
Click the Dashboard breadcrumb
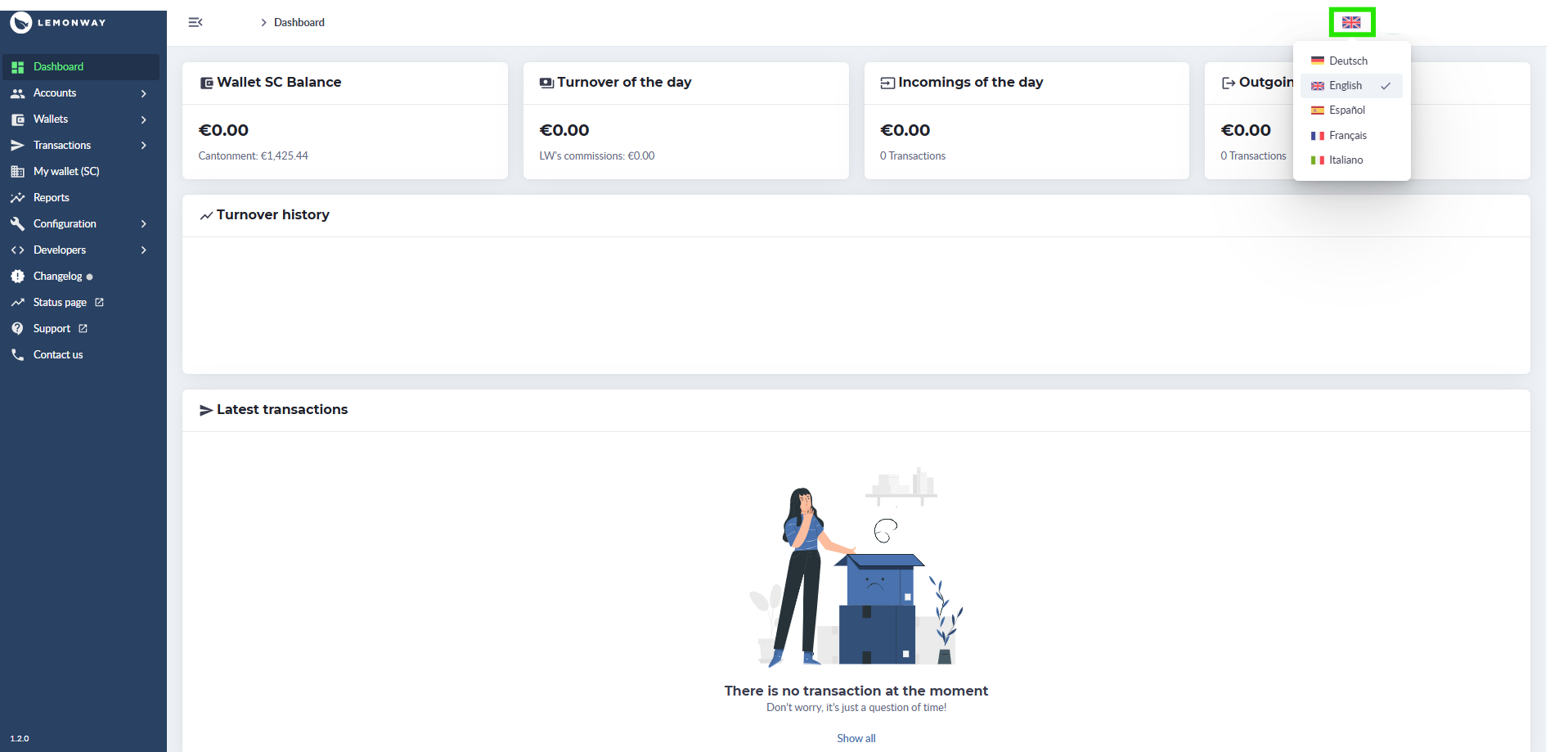click(x=299, y=23)
